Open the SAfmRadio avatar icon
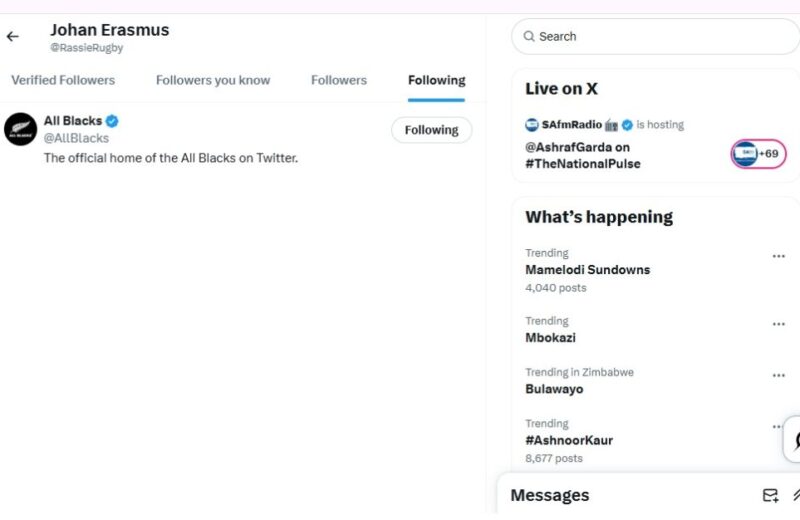The image size is (800, 520). coord(532,125)
